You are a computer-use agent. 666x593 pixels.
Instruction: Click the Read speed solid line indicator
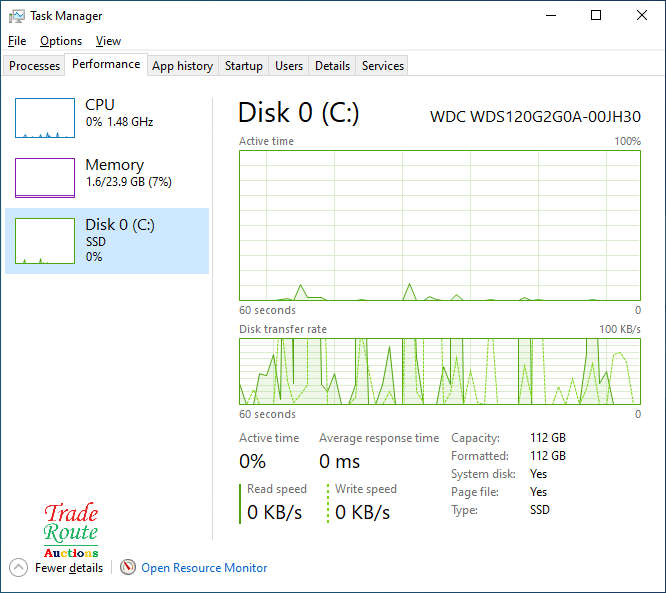pos(241,503)
